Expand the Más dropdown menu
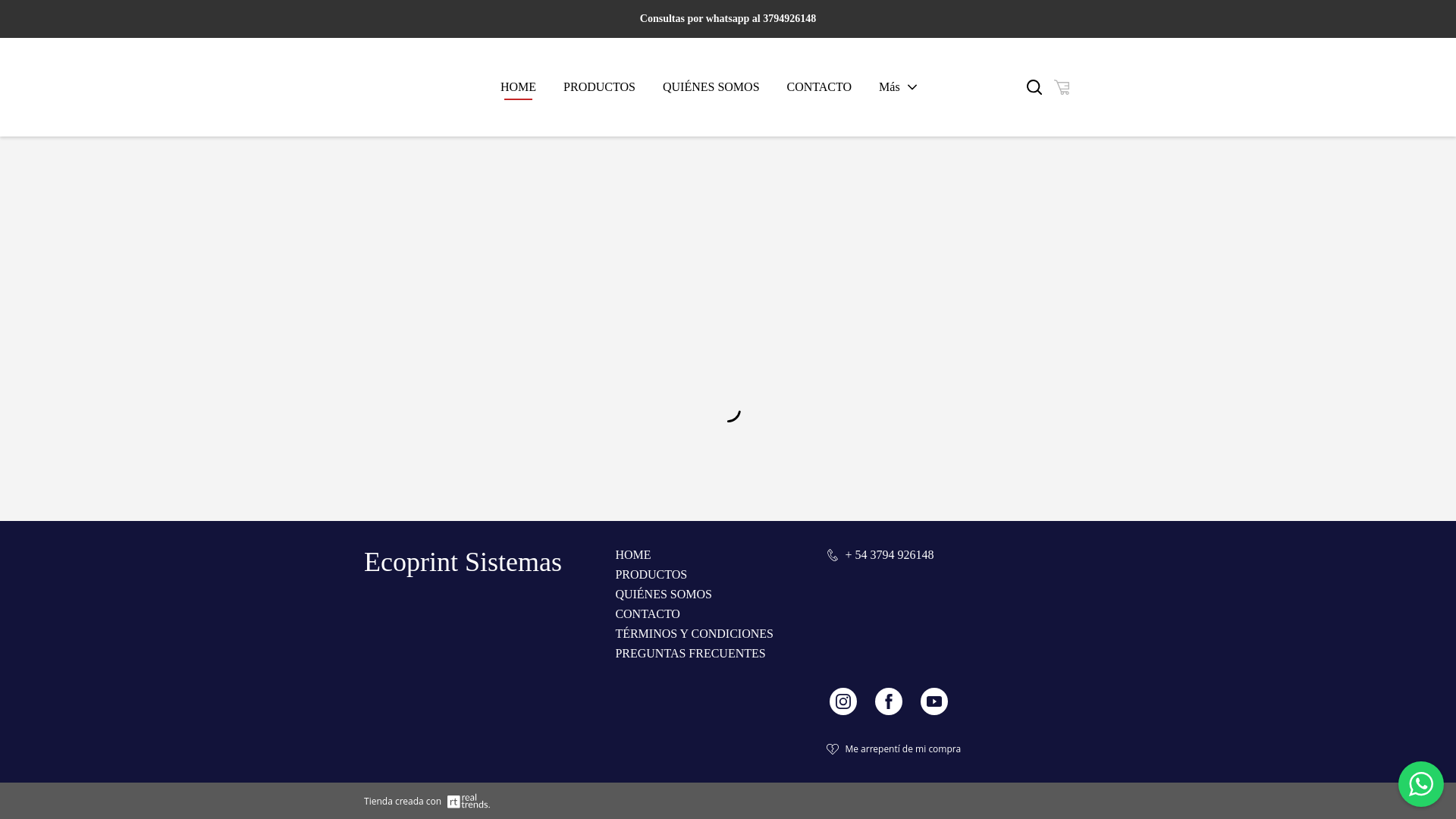This screenshot has height=819, width=1456. (890, 87)
